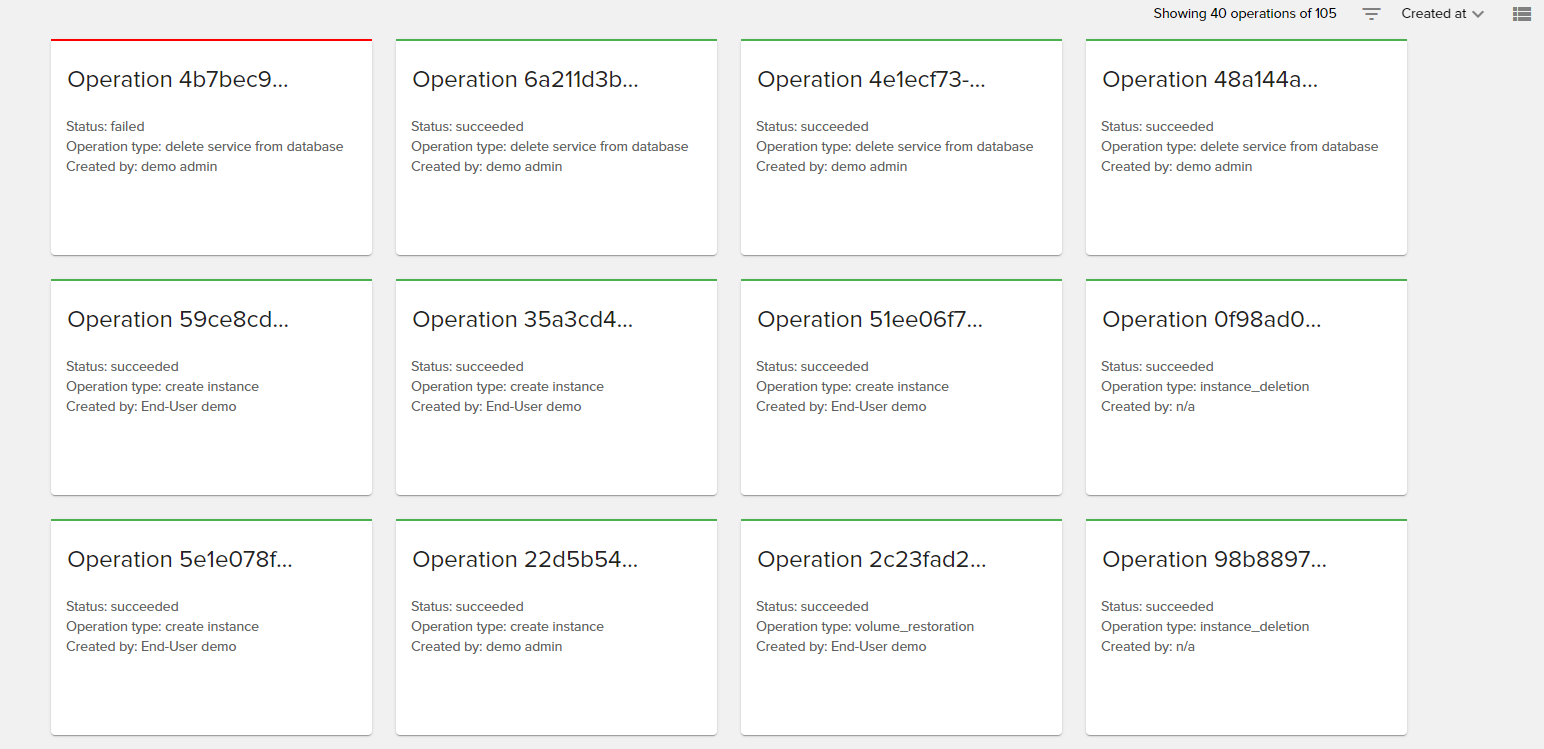Click the view mode icon beside Created at
Screen dimensions: 1544x749
pos(1522,14)
